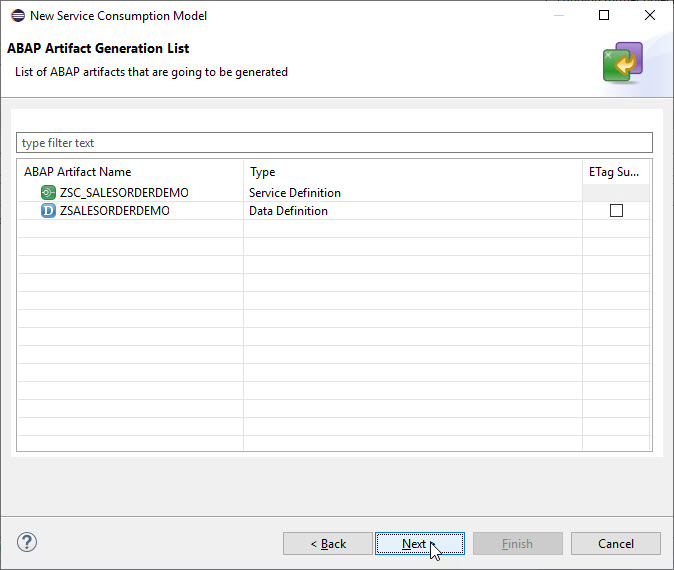Minimize the wizard dialog window
The image size is (674, 570).
point(557,16)
